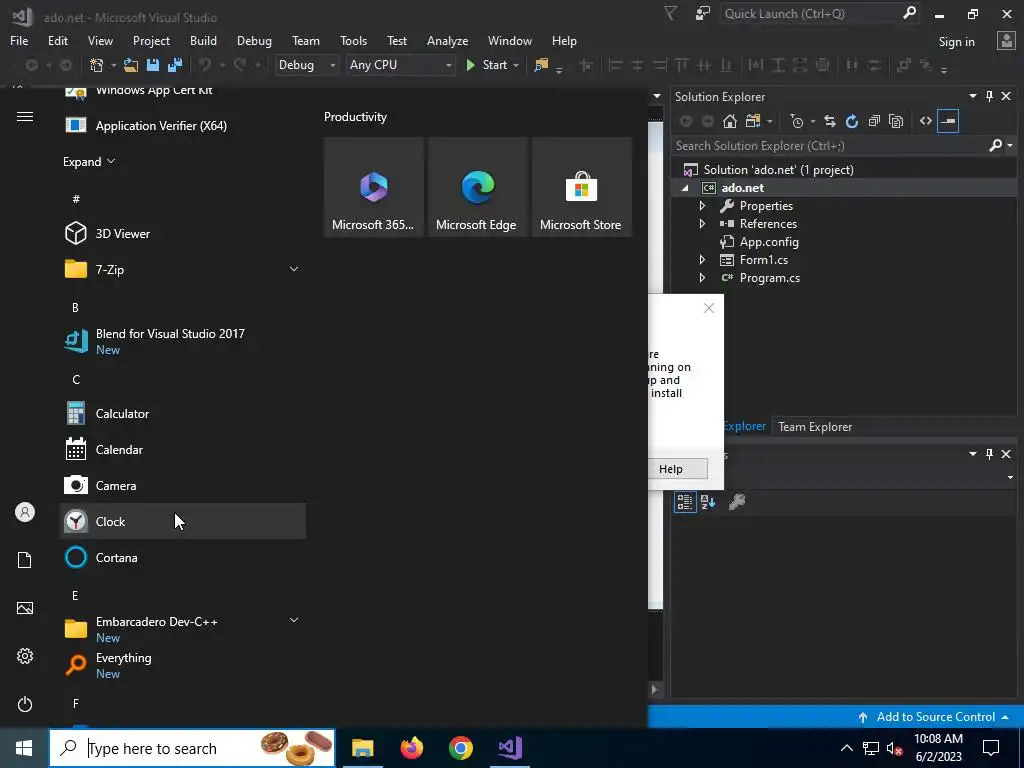
Task: Select App.config in Solution Explorer
Action: tap(769, 242)
